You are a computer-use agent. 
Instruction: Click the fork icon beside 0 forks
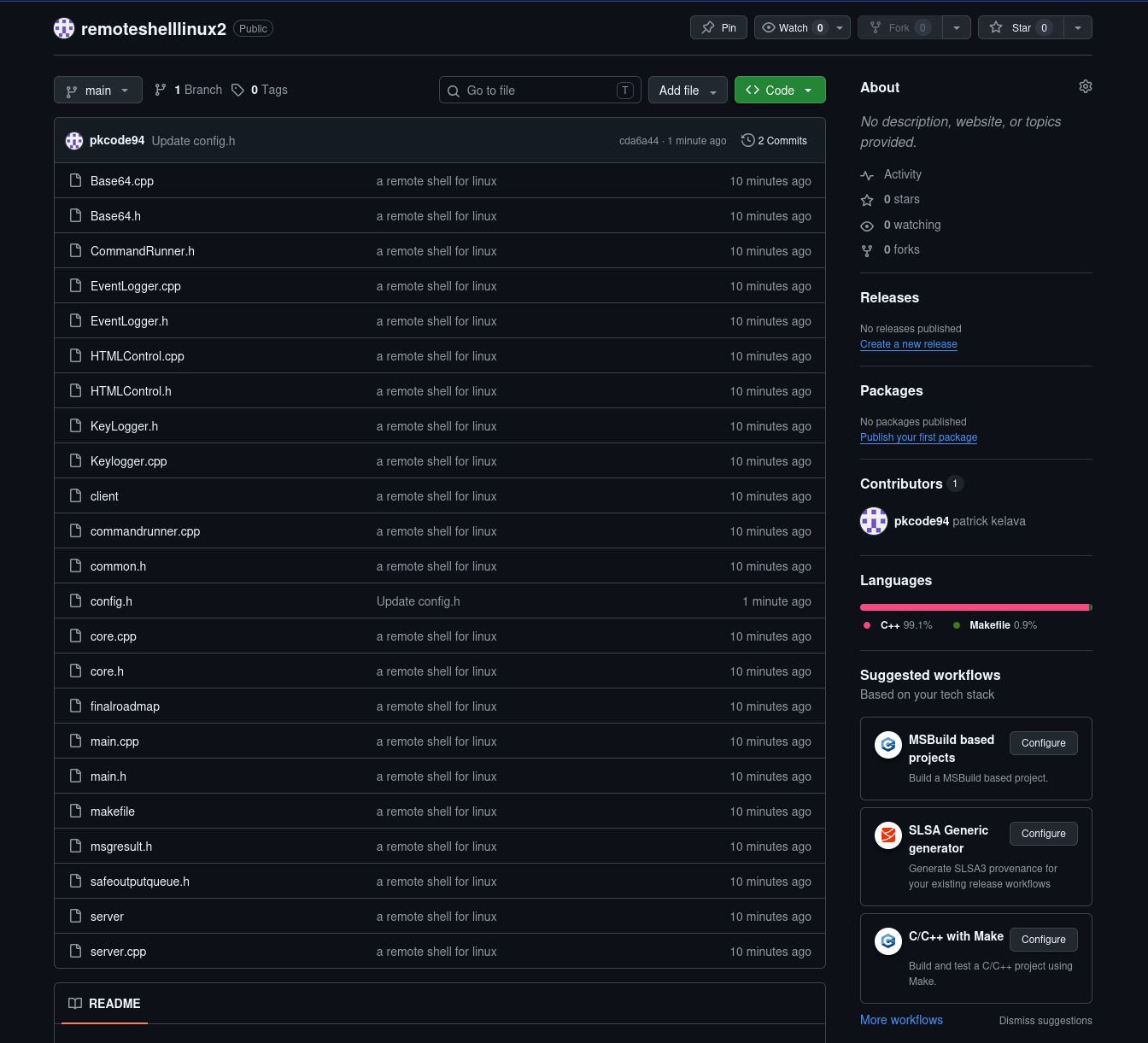867,250
